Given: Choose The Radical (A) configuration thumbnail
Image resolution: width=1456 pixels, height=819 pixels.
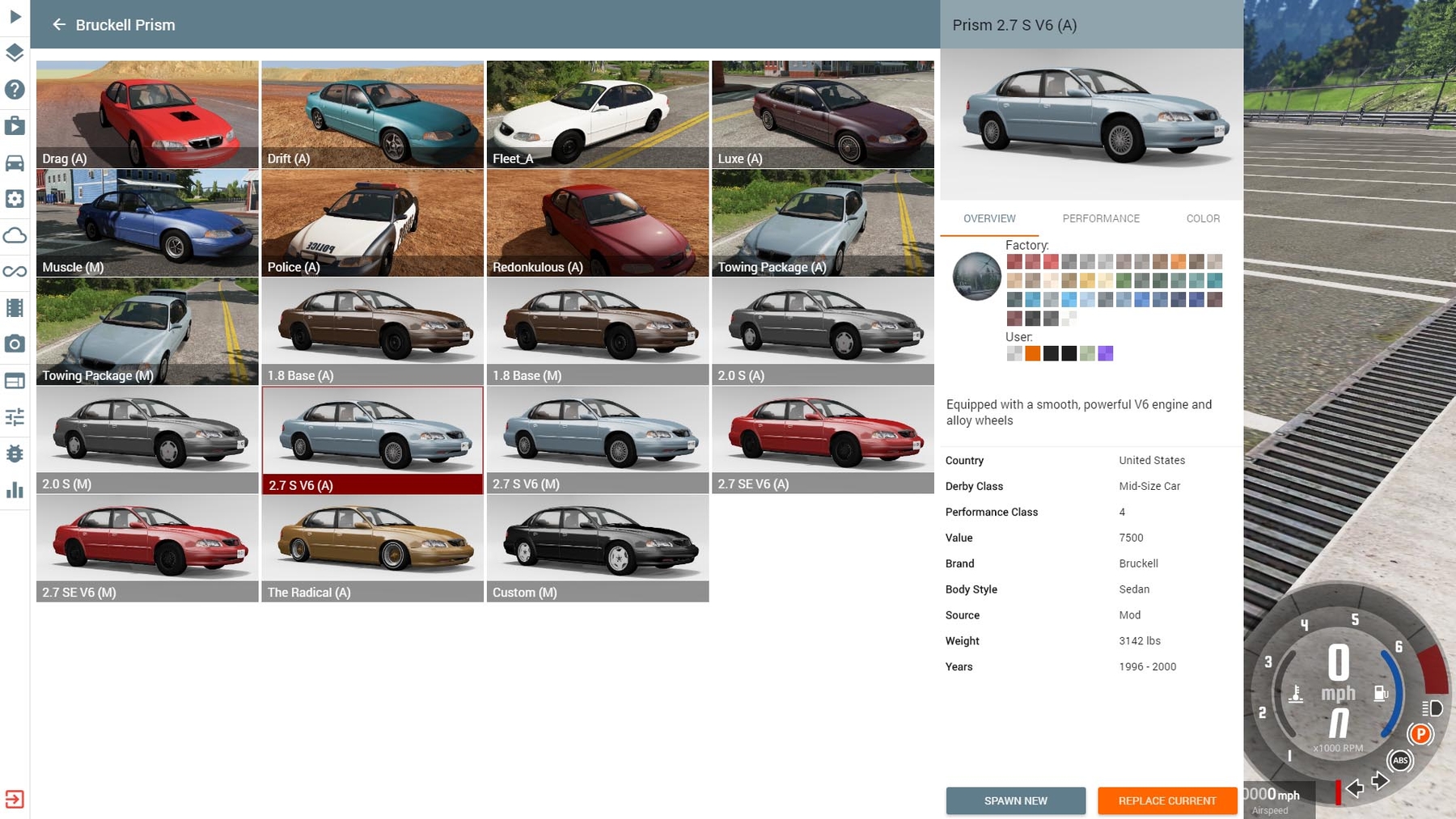Looking at the screenshot, I should (372, 548).
